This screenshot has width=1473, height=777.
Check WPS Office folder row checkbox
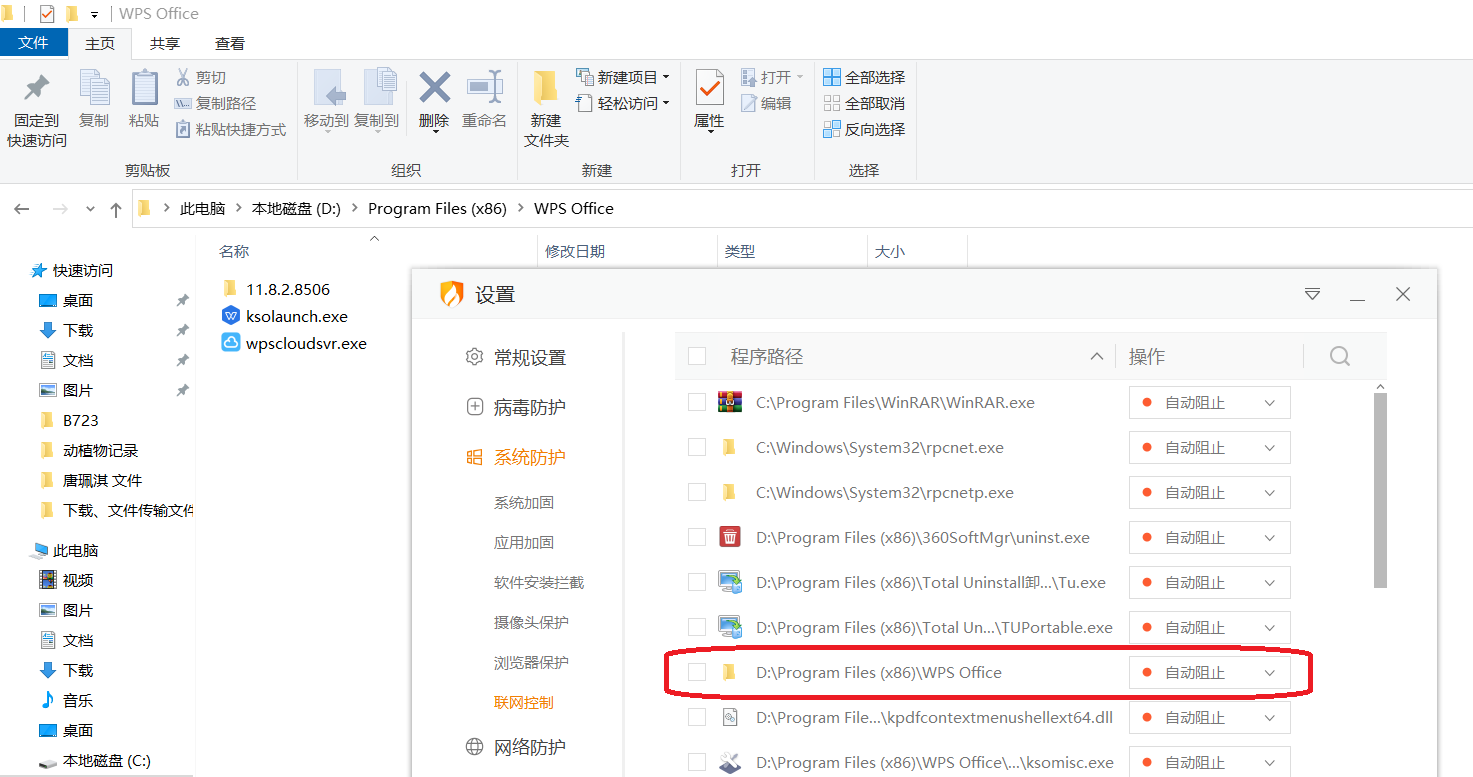697,672
